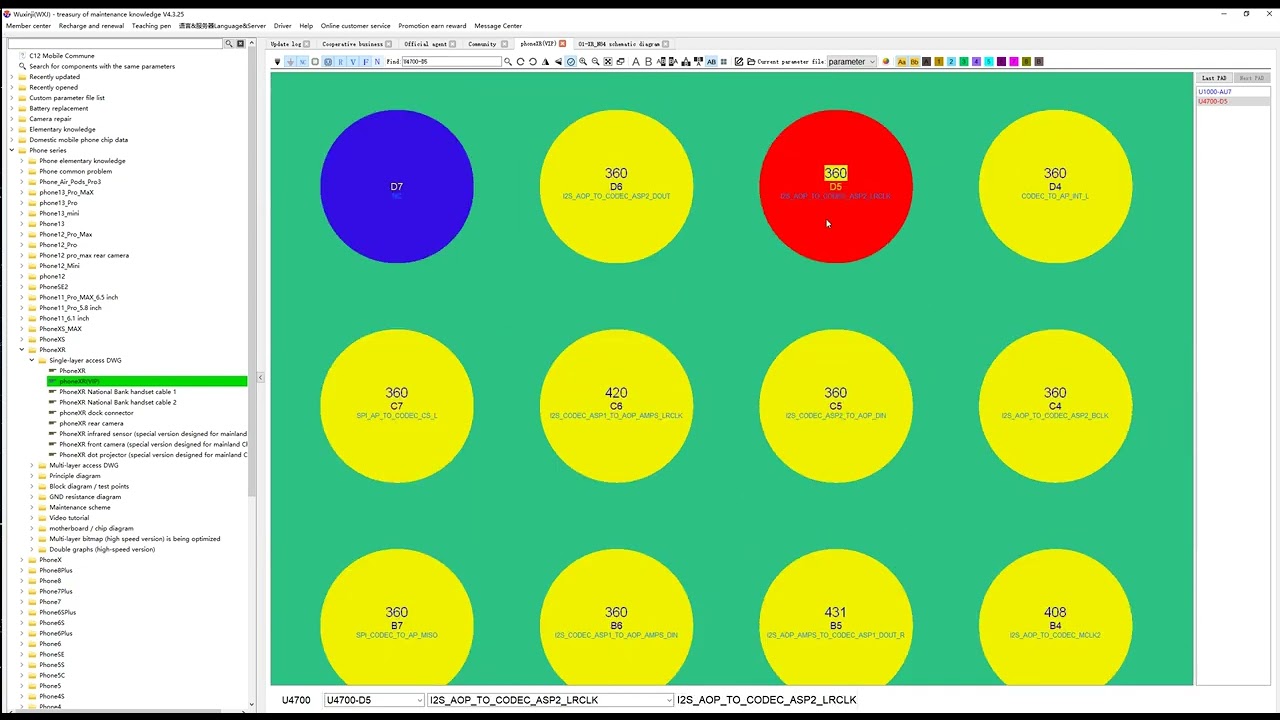
Task: Collapse Single-layer access DWG folder
Action: (31, 360)
